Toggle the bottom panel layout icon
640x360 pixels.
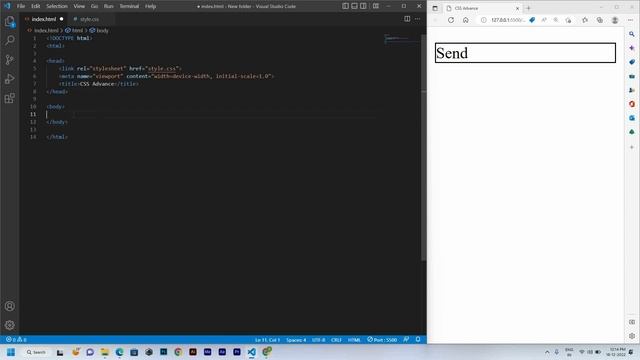(354, 6)
